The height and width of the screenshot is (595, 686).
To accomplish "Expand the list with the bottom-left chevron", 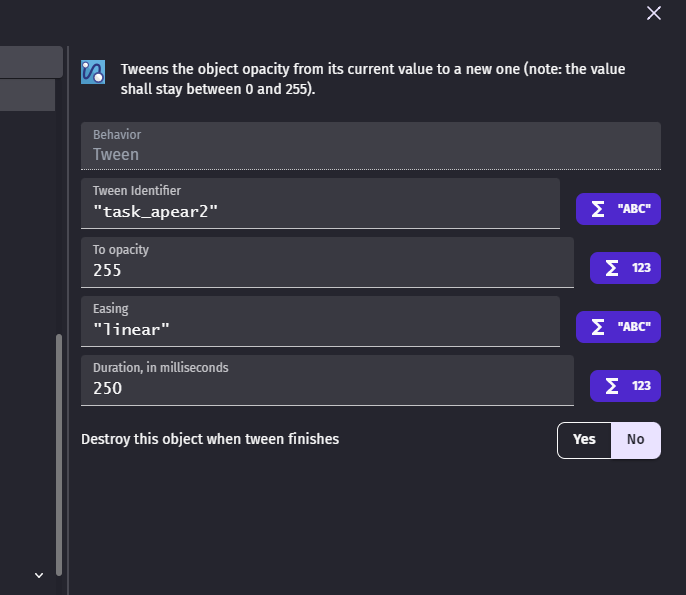I will click(x=39, y=575).
